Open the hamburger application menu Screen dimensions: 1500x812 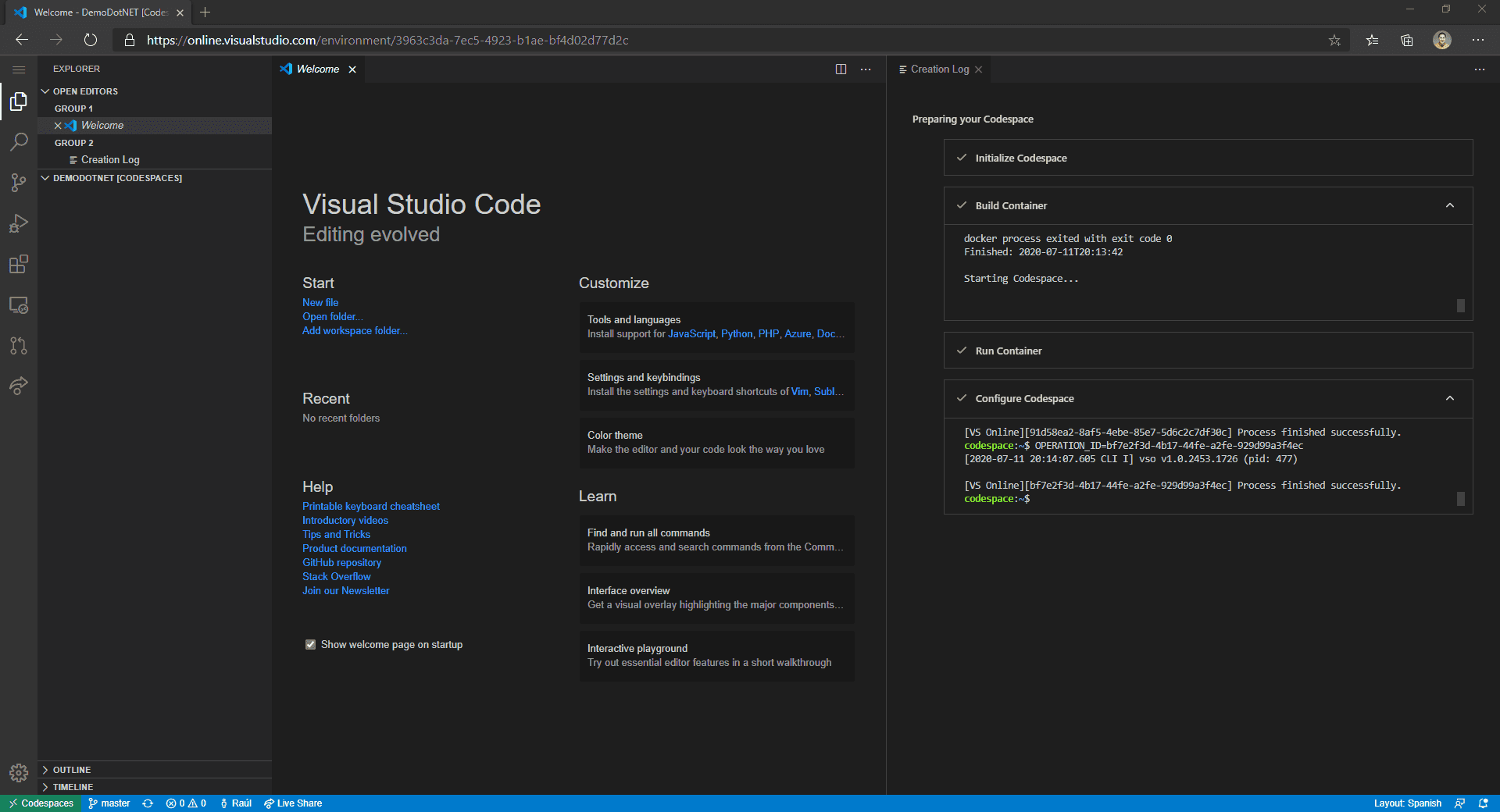click(x=19, y=69)
